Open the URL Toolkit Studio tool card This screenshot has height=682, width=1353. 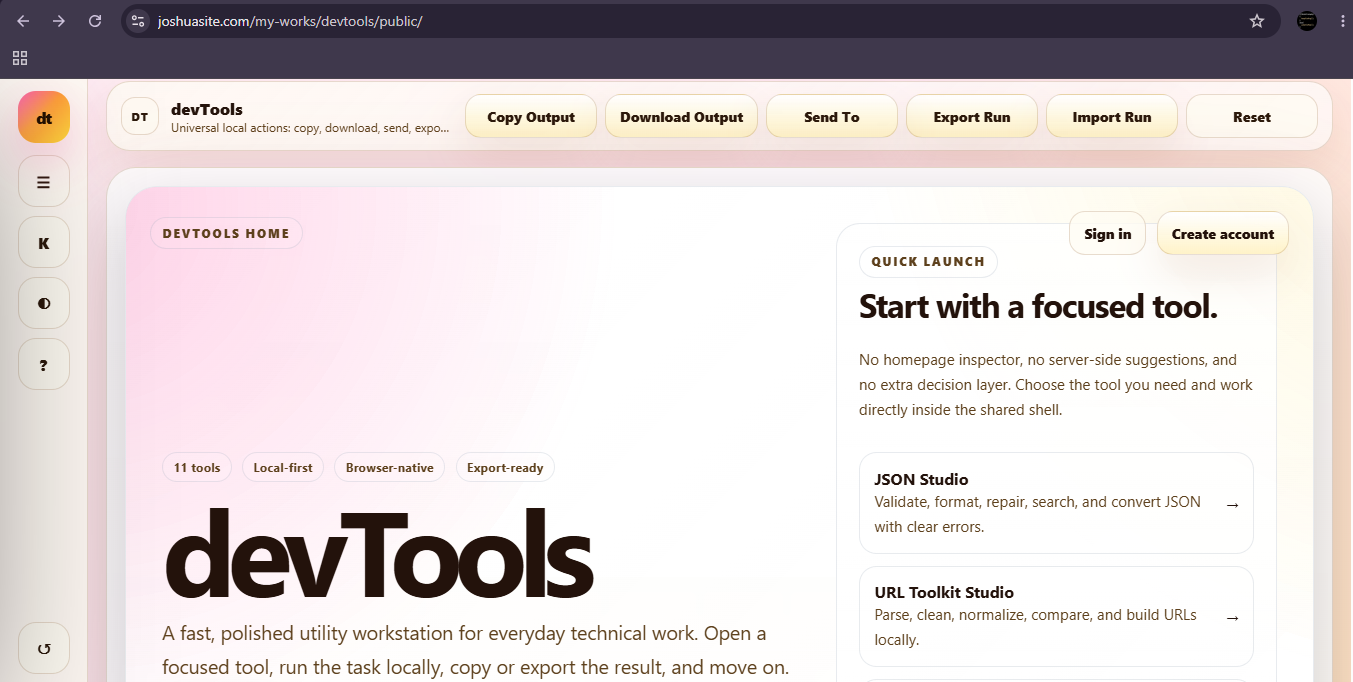click(1056, 616)
